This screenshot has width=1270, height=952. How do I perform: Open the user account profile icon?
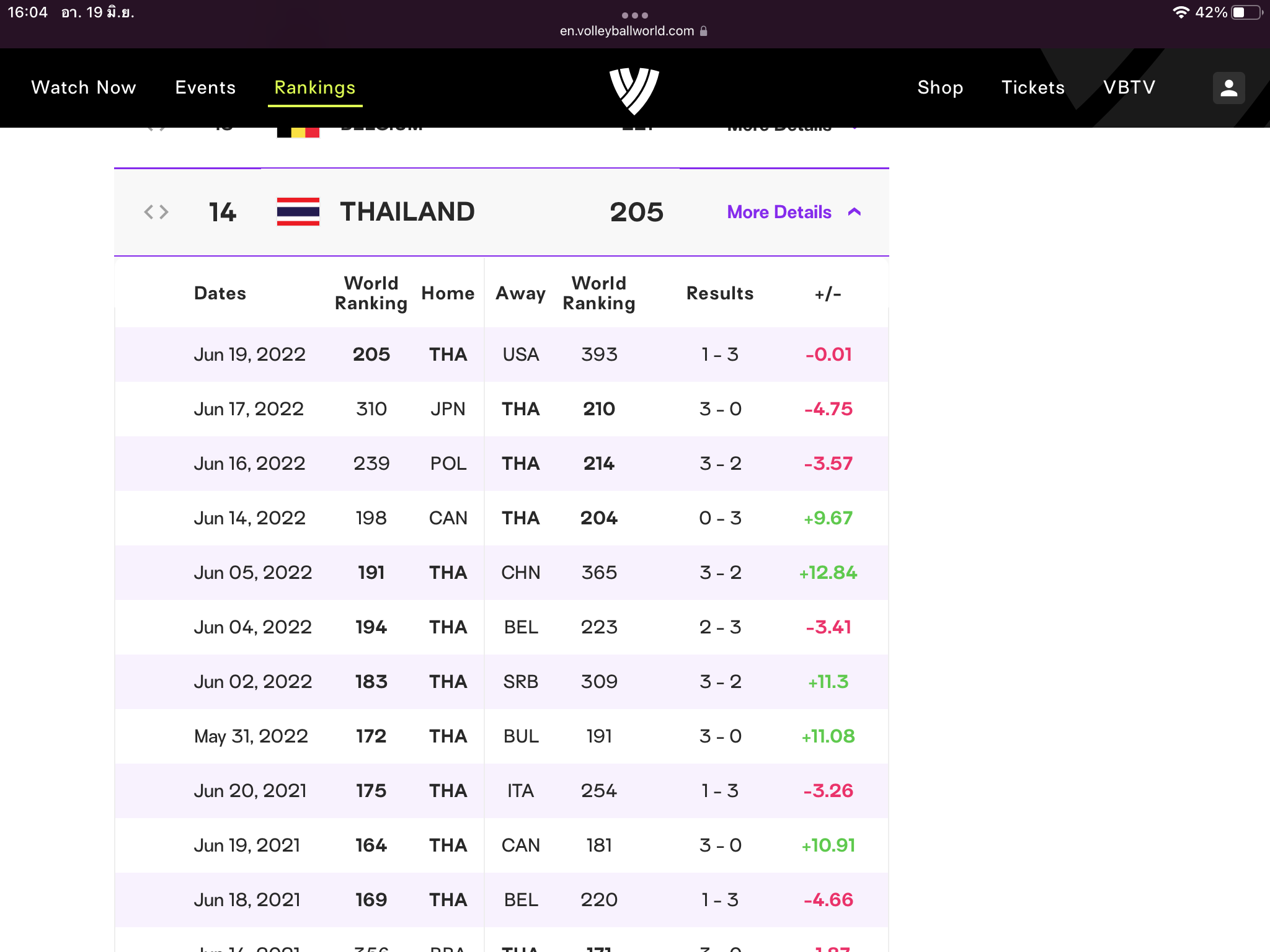click(x=1228, y=88)
